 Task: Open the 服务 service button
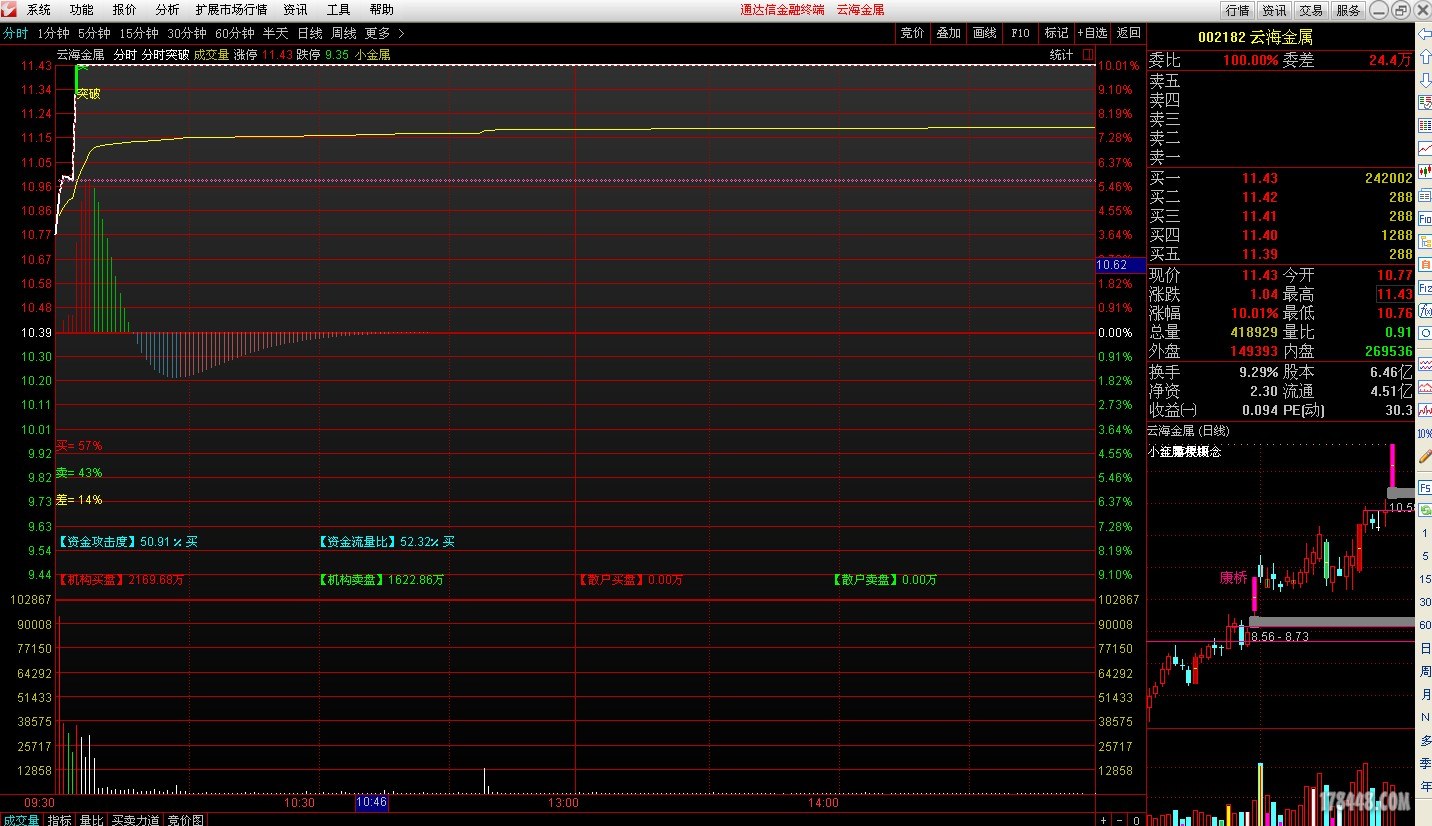1348,10
